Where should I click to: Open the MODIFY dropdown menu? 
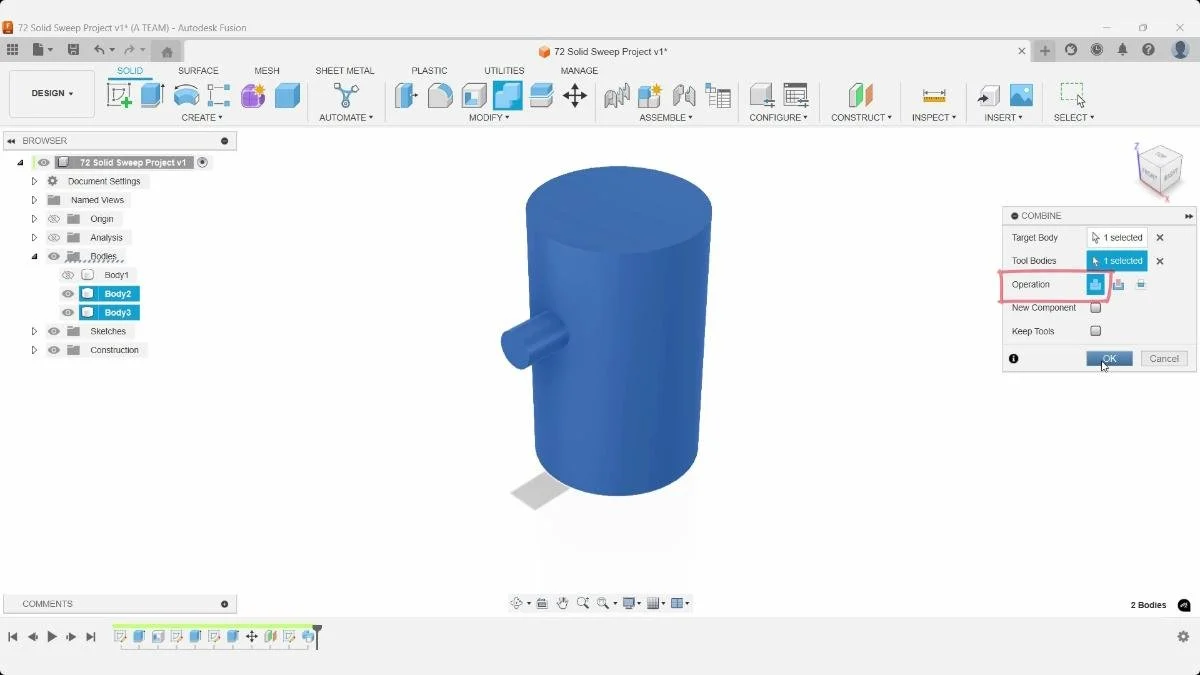pyautogui.click(x=489, y=118)
